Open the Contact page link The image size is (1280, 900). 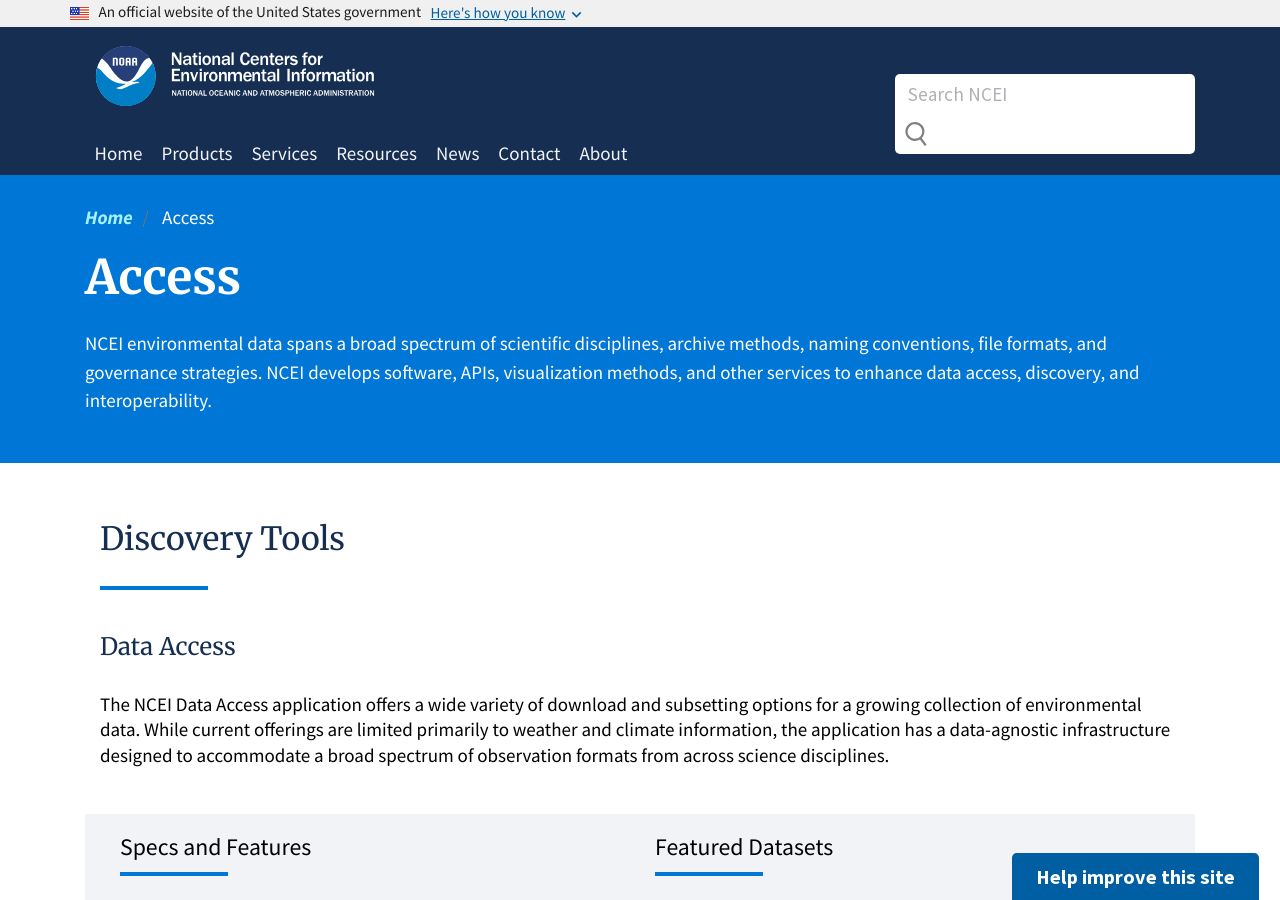point(529,153)
